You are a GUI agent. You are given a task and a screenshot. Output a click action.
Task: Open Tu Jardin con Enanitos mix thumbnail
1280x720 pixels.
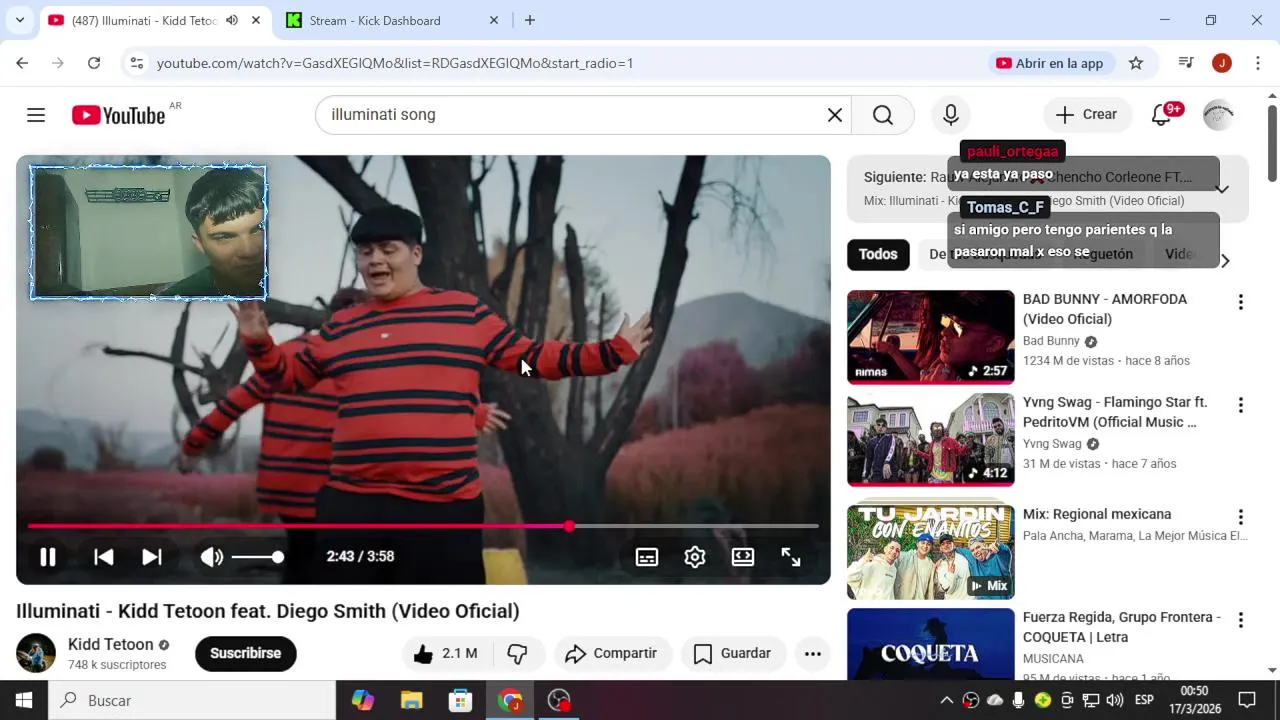[930, 552]
